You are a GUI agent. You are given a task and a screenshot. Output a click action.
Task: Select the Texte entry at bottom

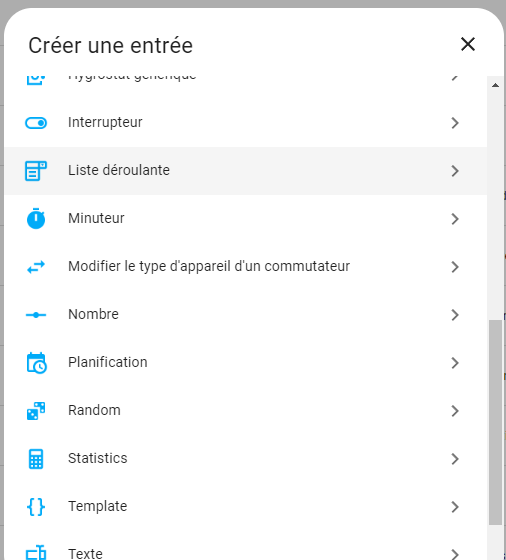246,550
